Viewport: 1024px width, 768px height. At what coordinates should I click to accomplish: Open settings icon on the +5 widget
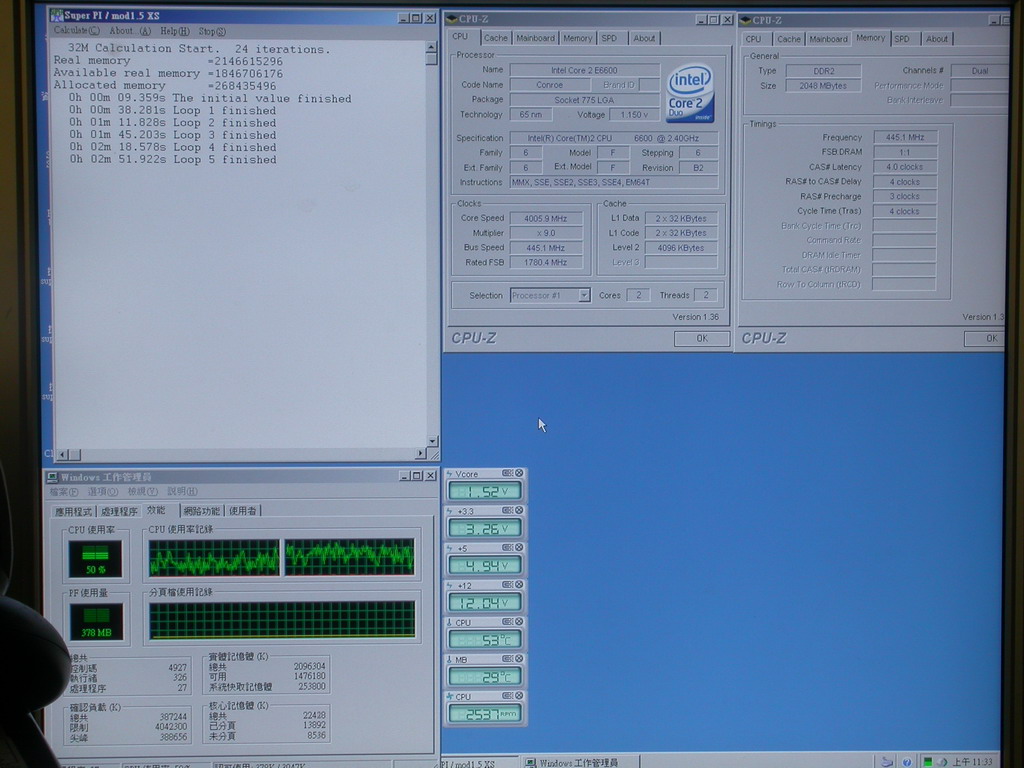pos(507,548)
